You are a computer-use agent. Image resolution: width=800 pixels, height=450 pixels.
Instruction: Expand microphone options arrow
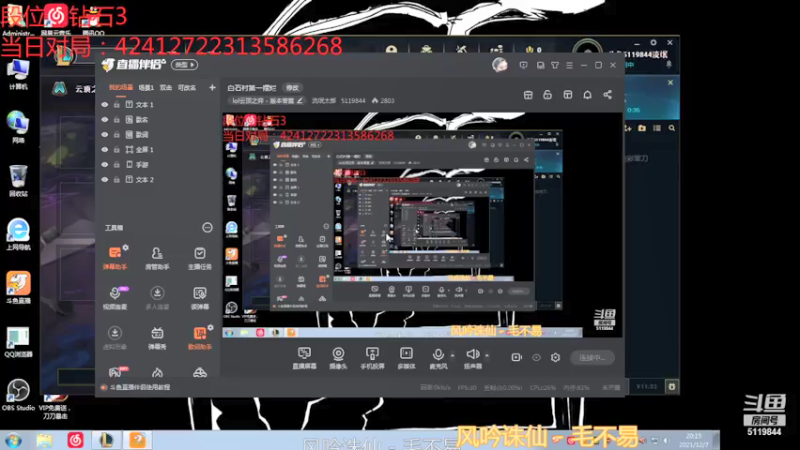pos(452,355)
